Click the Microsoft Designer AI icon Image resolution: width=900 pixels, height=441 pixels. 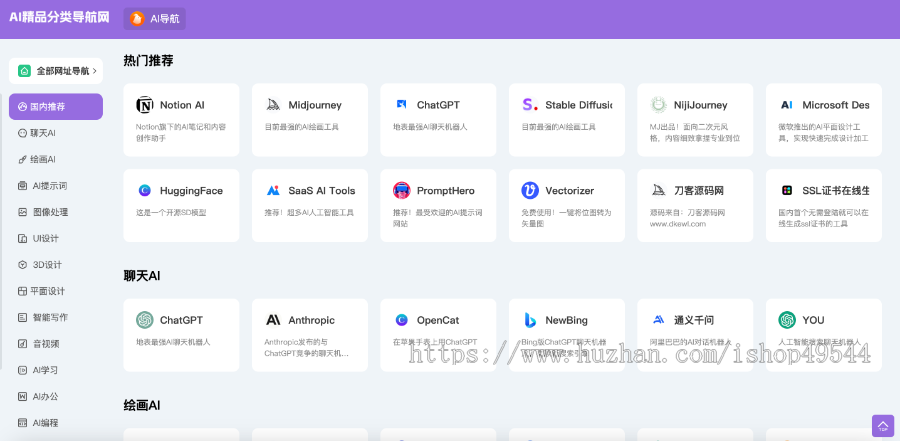pyautogui.click(x=787, y=105)
